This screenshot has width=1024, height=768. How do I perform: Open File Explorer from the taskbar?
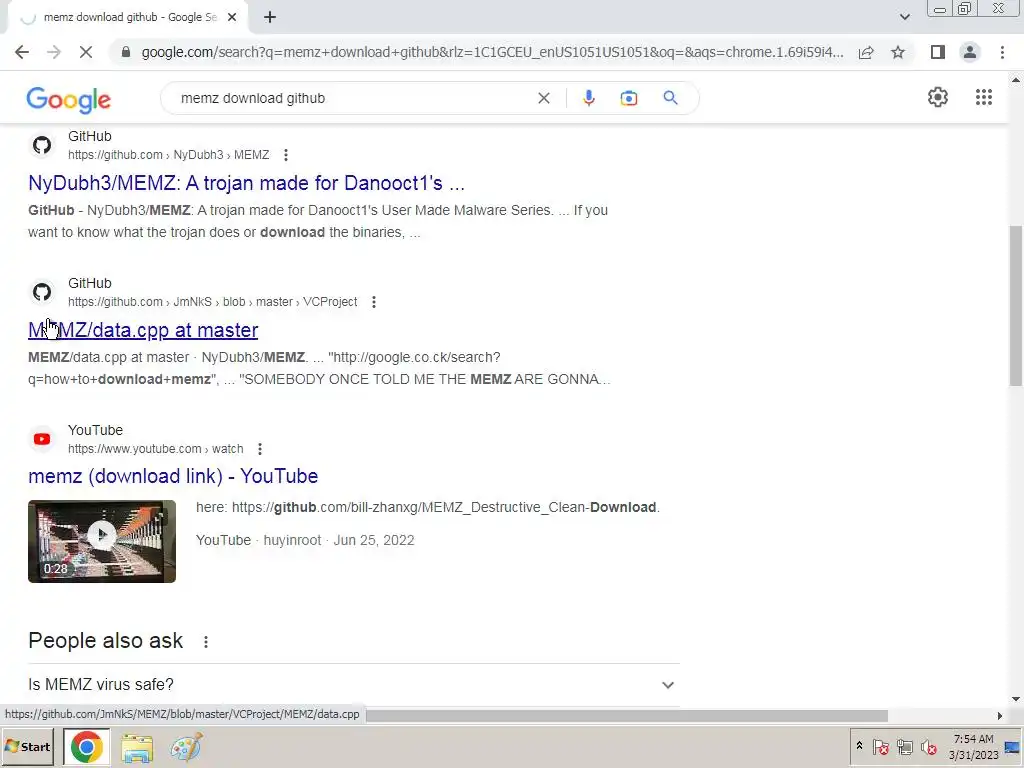[136, 748]
